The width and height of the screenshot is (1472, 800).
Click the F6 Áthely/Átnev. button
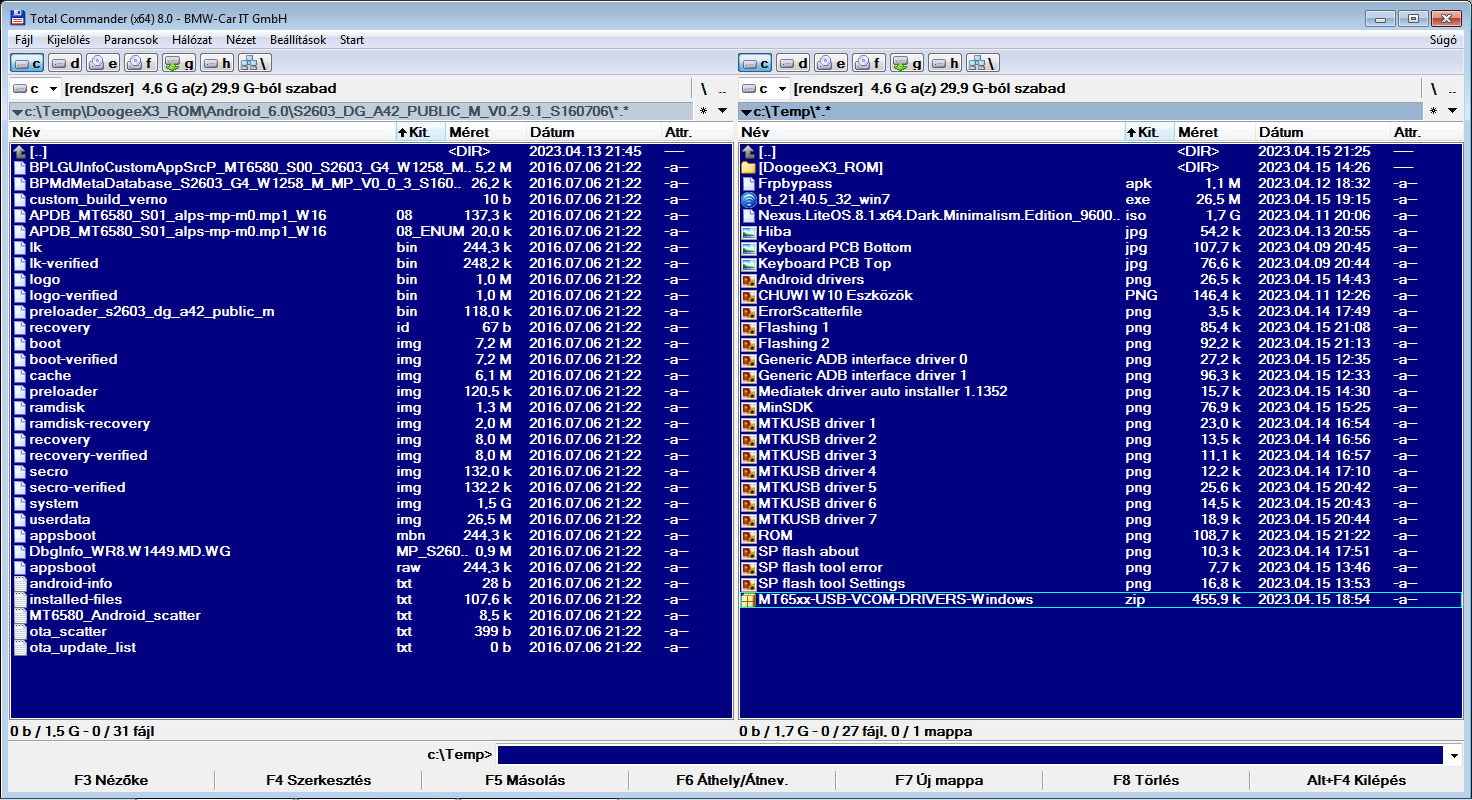point(732,780)
